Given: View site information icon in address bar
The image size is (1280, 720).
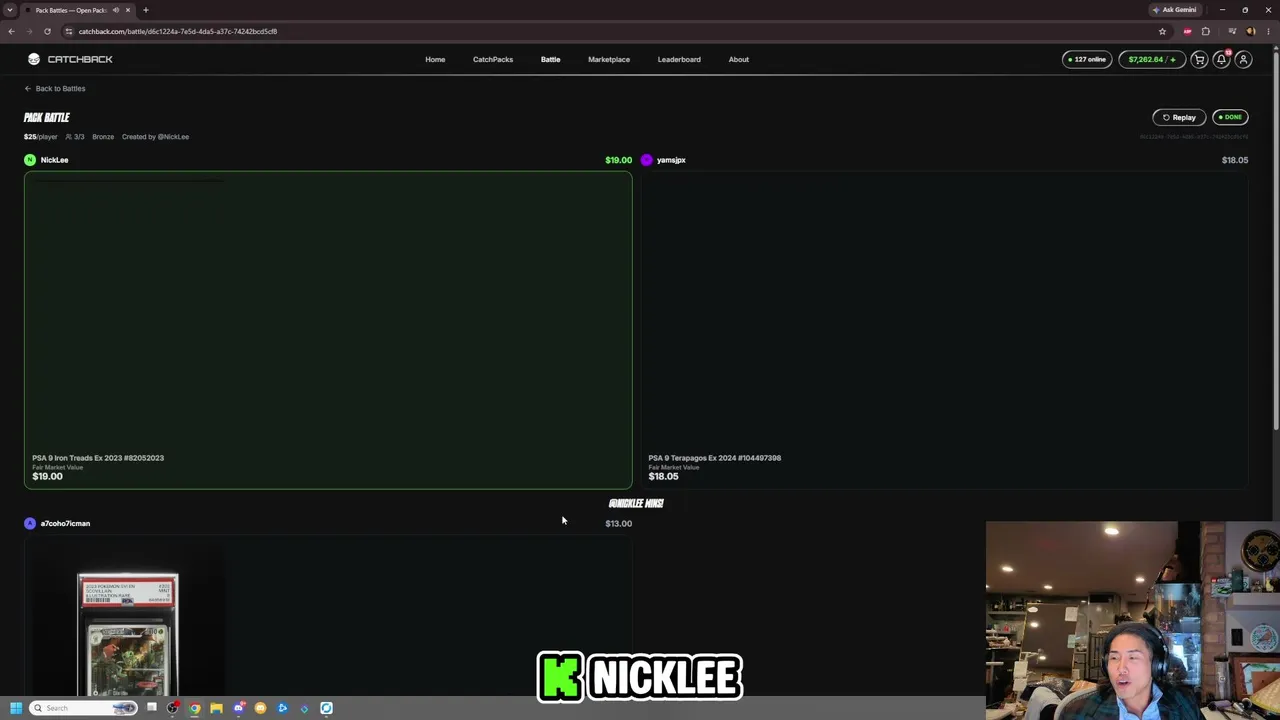Looking at the screenshot, I should click(68, 31).
